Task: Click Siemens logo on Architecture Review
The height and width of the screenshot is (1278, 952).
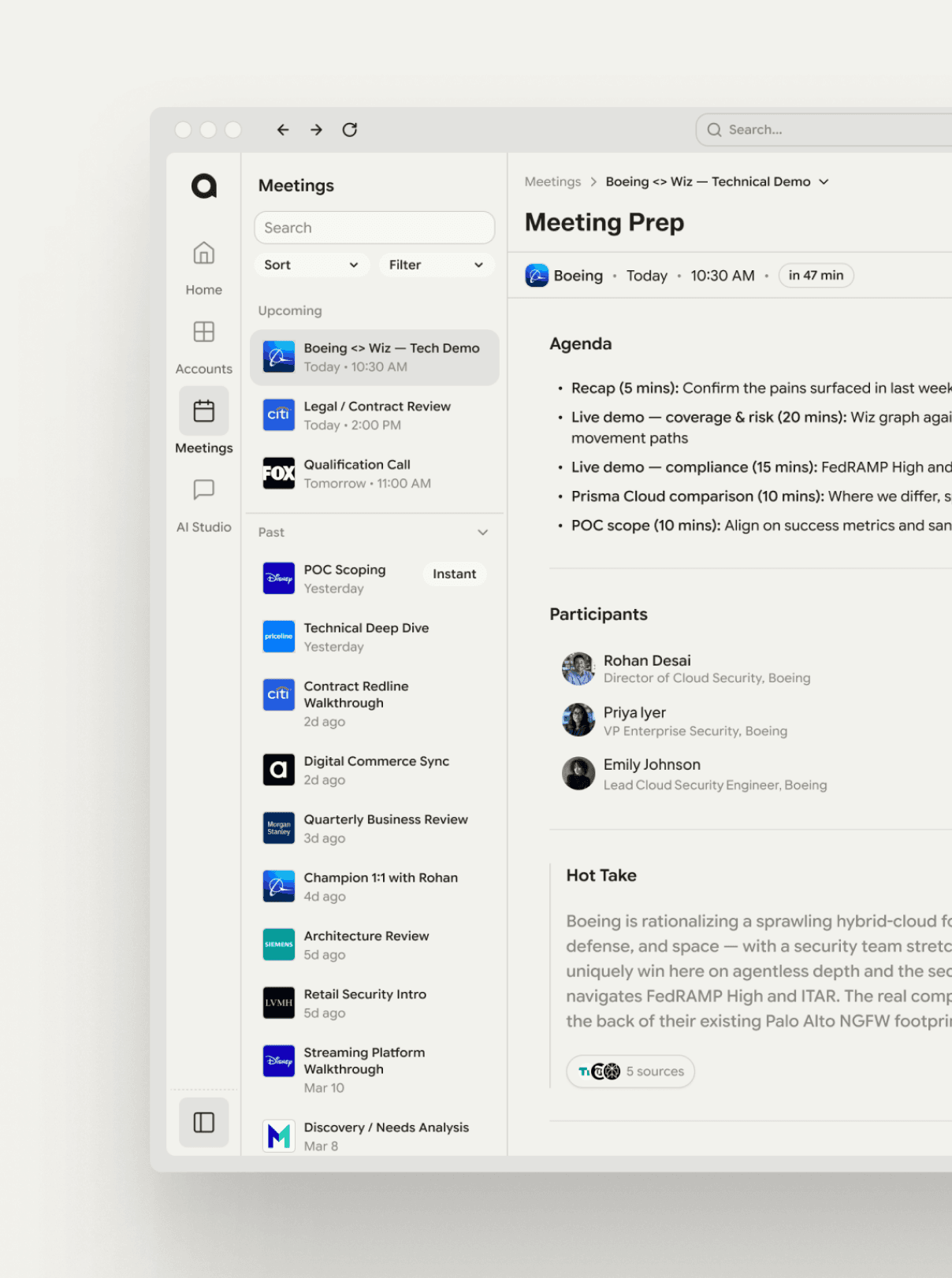Action: point(279,945)
